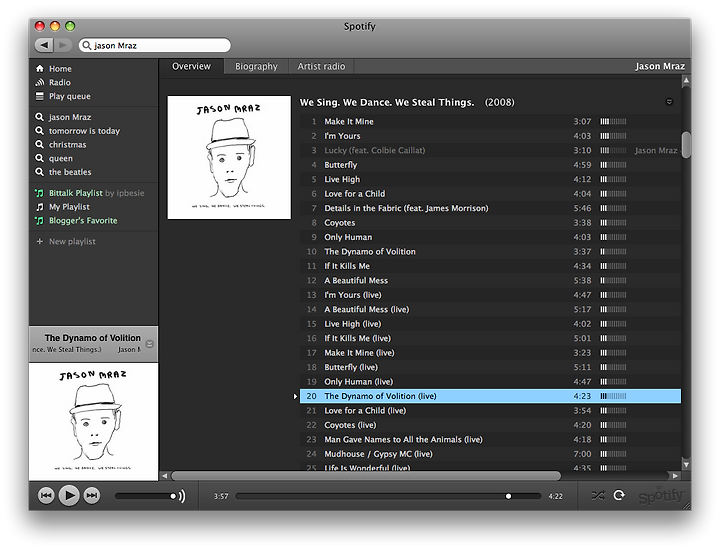Select track 6 Love for a Child

490,194
